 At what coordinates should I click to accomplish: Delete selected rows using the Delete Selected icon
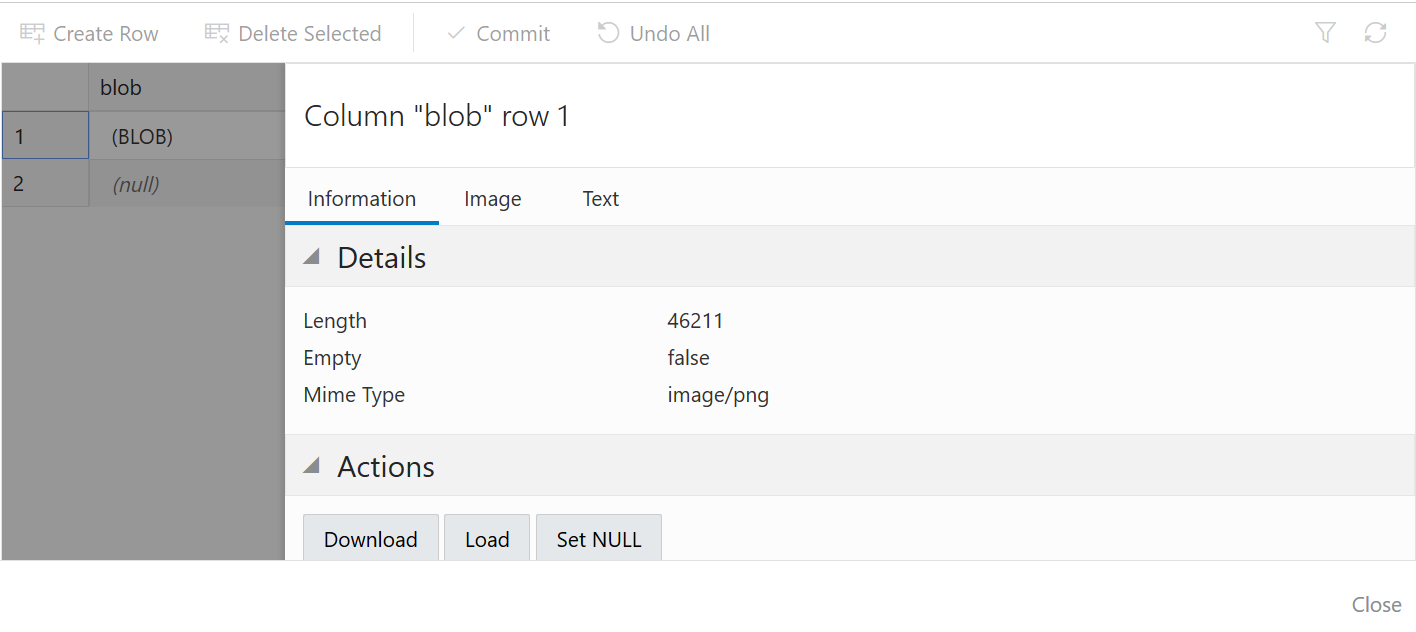click(215, 32)
